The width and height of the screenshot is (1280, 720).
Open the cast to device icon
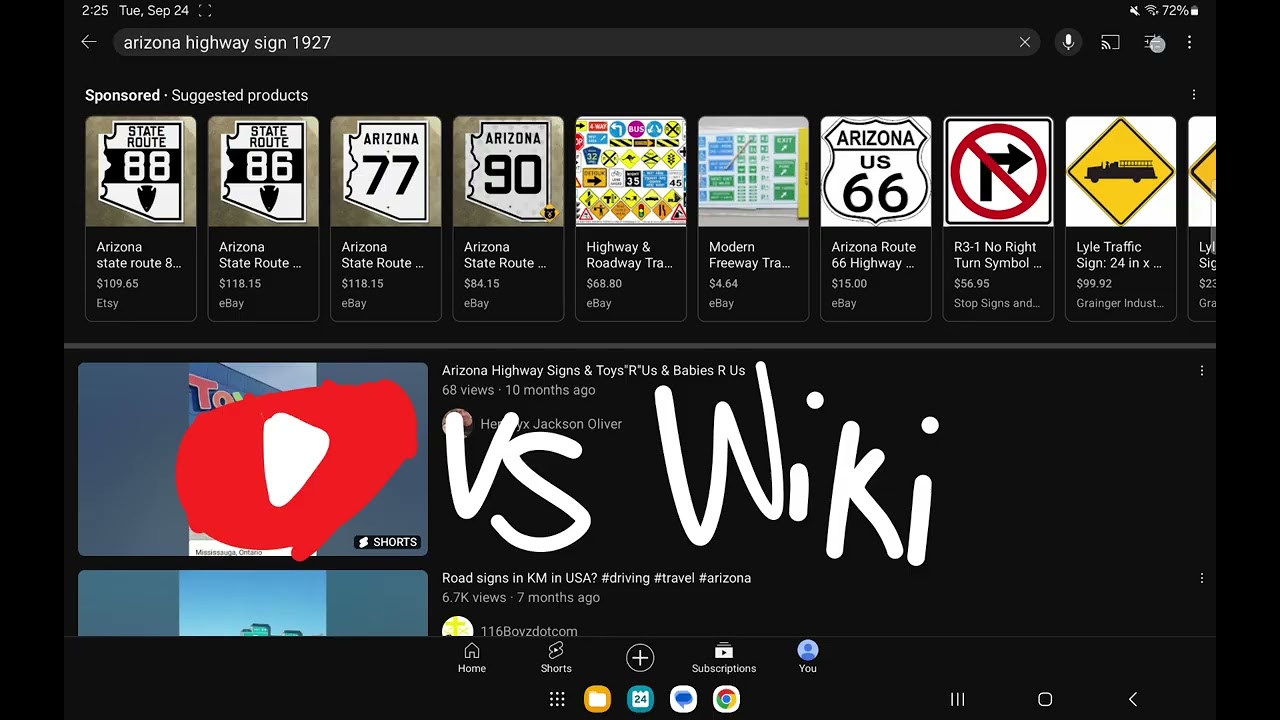[1110, 42]
